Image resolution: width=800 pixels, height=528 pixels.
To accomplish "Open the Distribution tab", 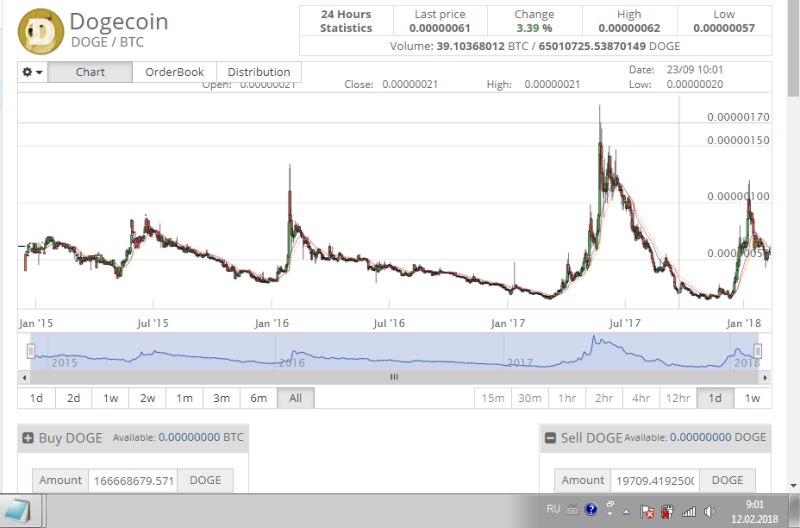I will click(x=259, y=72).
